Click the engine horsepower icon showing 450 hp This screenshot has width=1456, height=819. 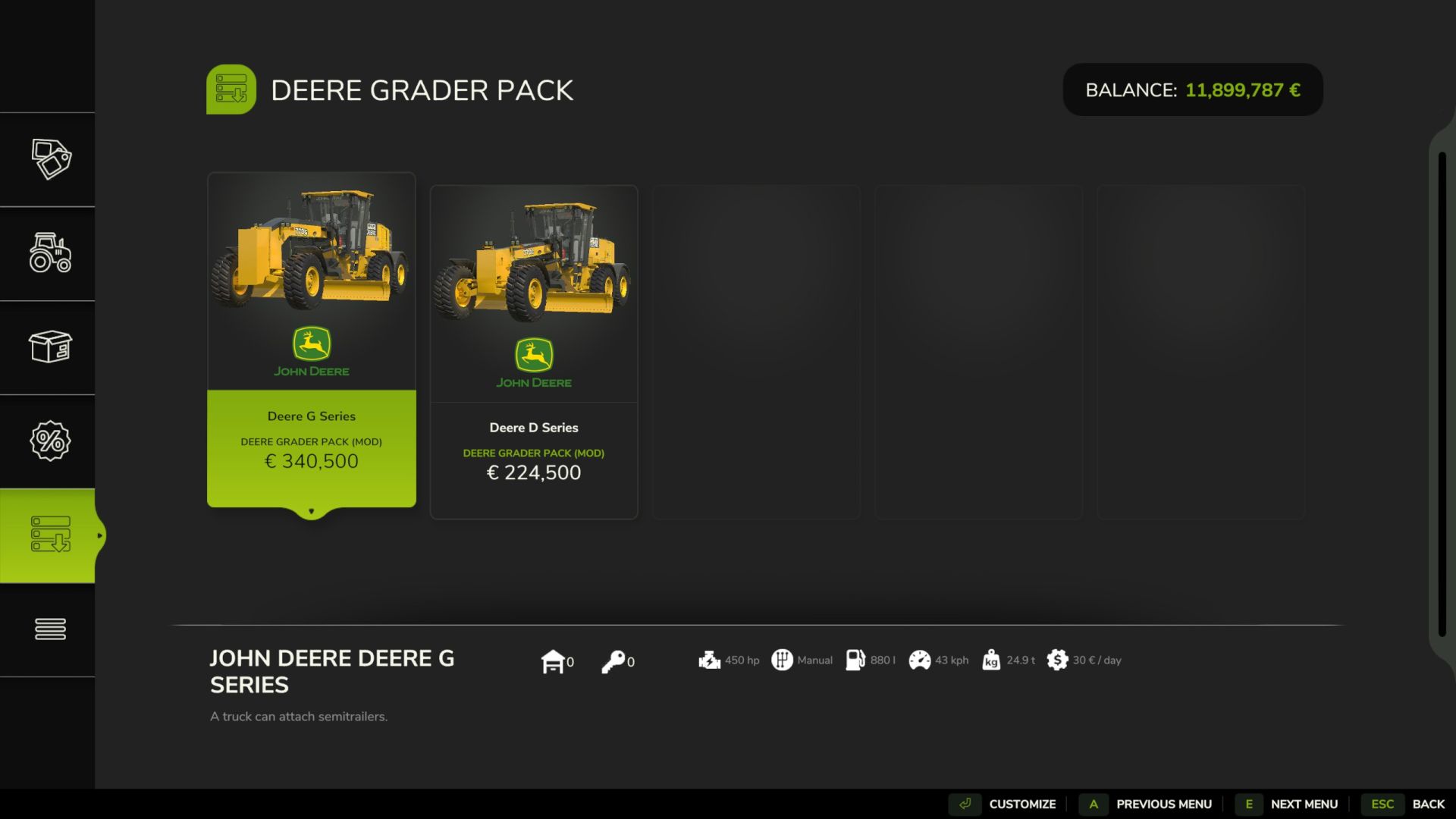pyautogui.click(x=709, y=660)
